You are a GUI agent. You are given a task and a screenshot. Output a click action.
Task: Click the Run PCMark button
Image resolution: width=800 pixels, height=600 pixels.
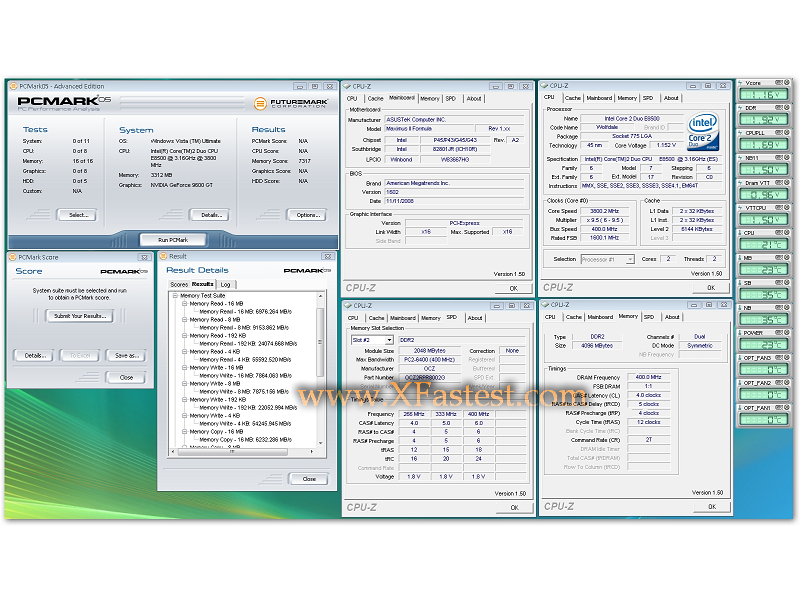[x=173, y=239]
